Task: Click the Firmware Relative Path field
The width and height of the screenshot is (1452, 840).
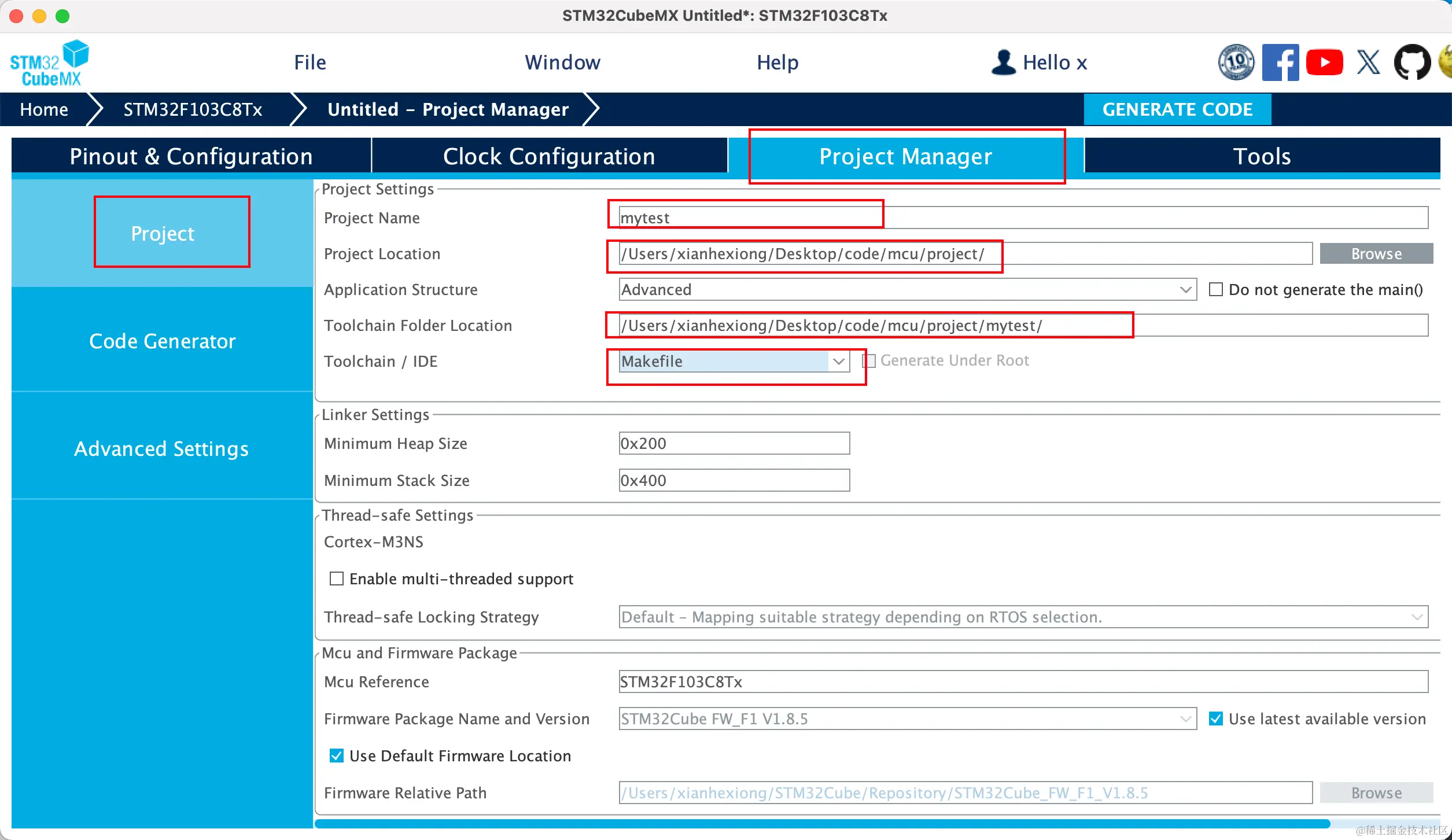Action: [x=965, y=793]
